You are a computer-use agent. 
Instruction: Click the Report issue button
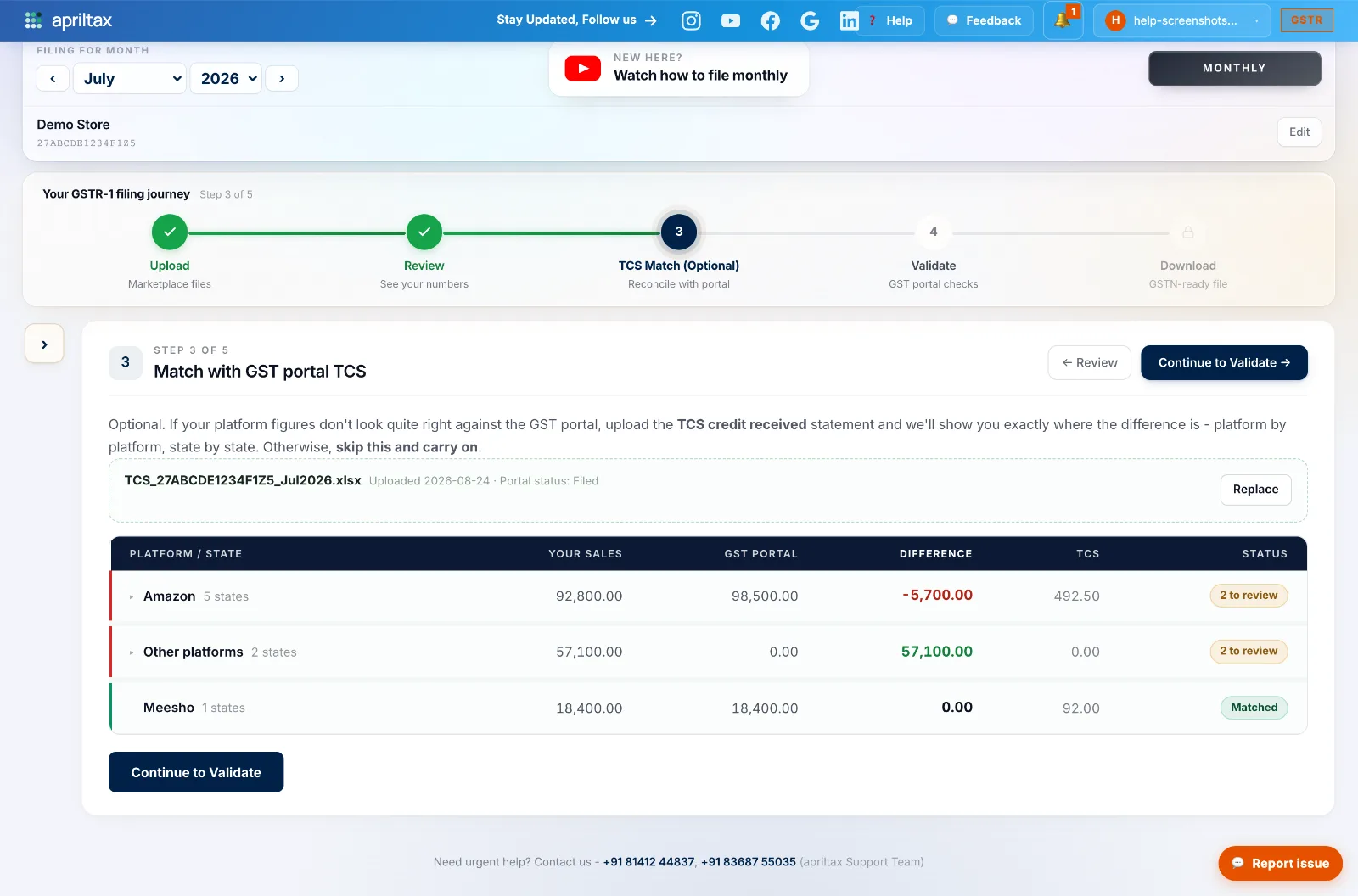[x=1280, y=864]
